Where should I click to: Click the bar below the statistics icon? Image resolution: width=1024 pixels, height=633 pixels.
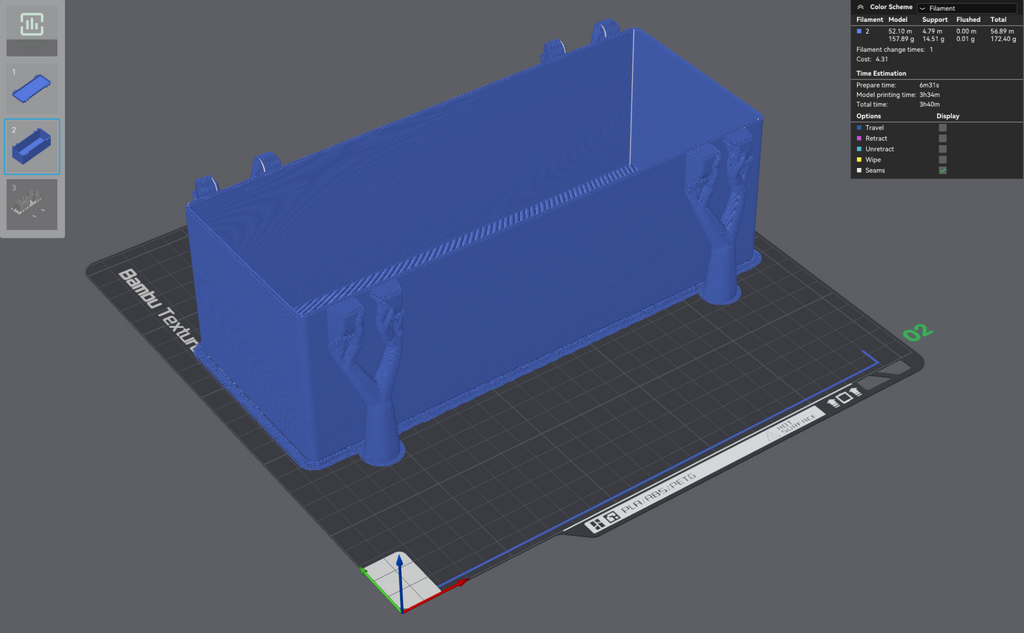click(32, 48)
